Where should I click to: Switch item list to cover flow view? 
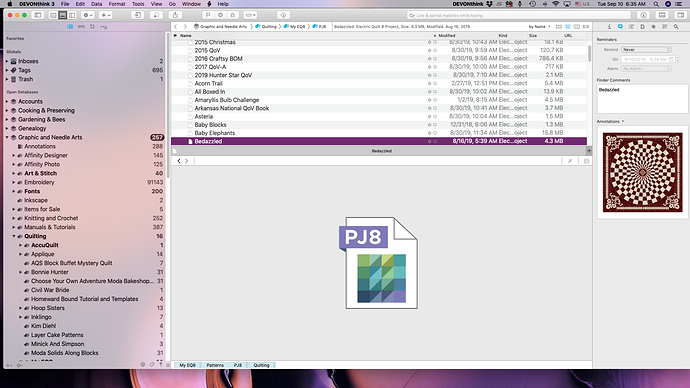(586, 26)
